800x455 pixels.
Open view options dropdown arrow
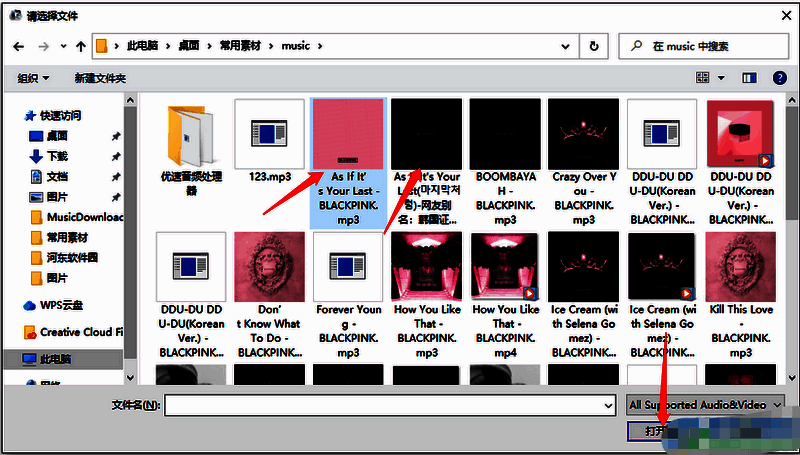pyautogui.click(x=721, y=78)
